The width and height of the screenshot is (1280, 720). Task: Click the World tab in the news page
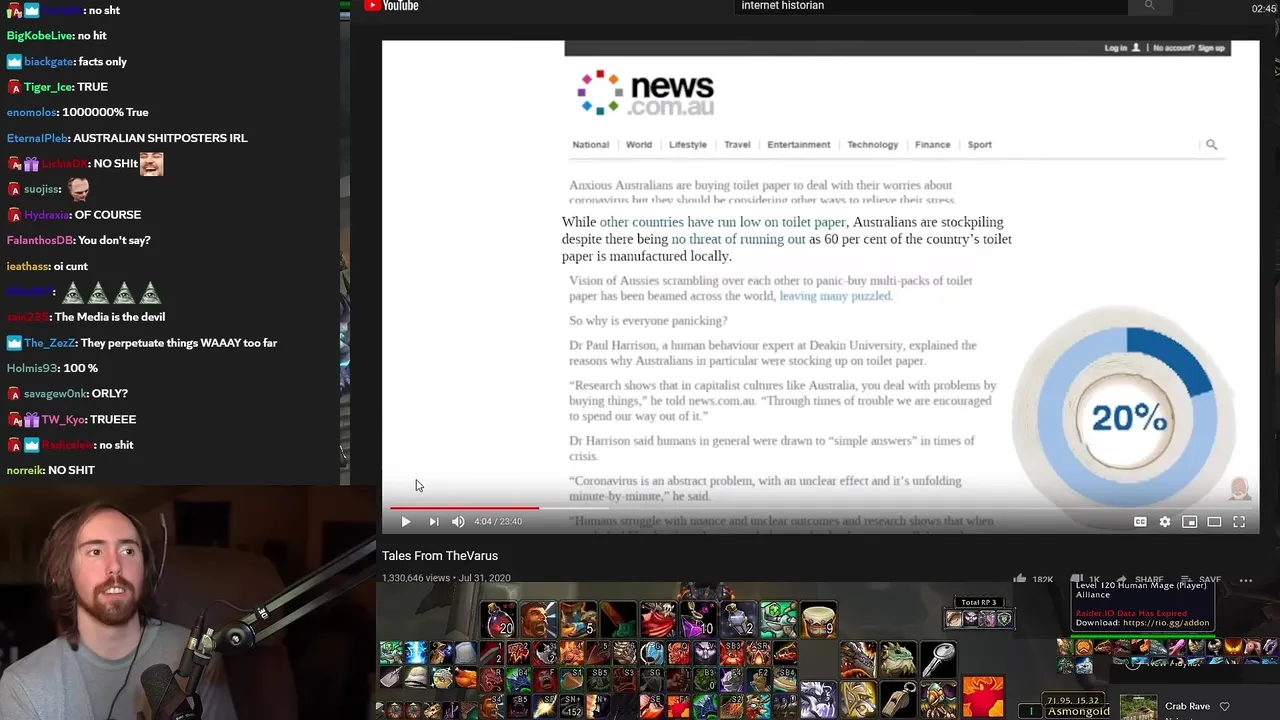(x=639, y=144)
